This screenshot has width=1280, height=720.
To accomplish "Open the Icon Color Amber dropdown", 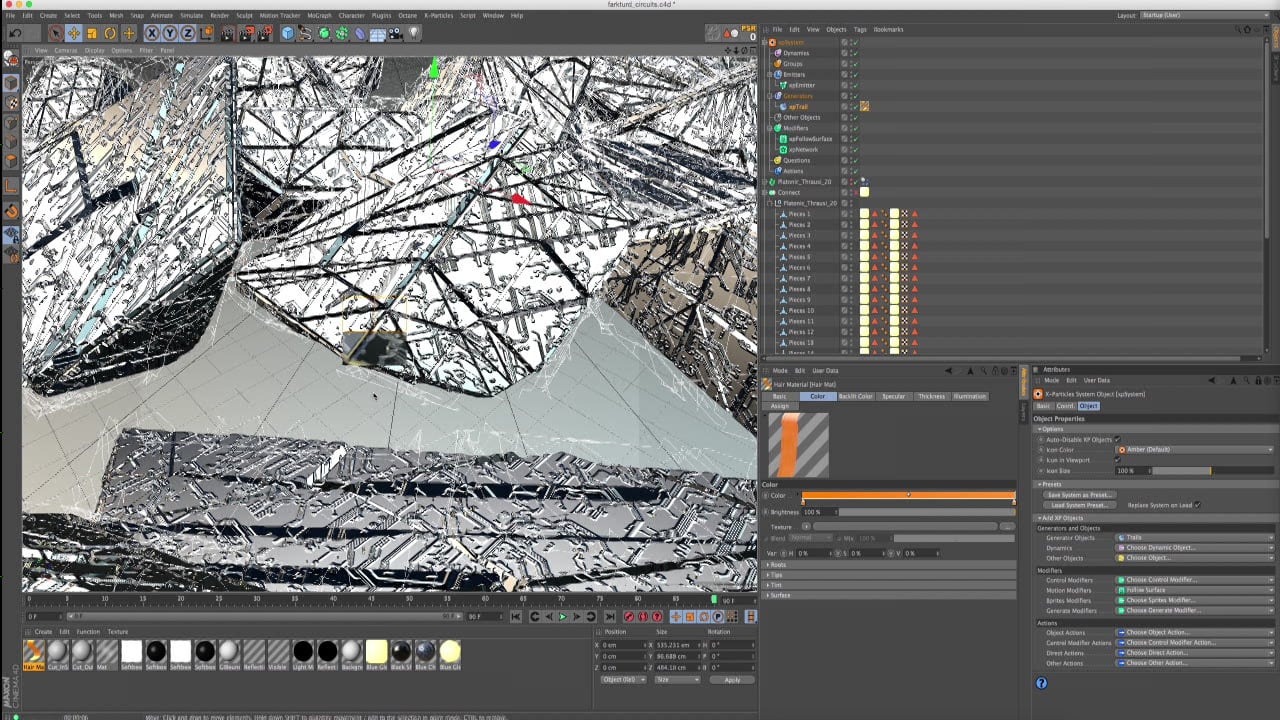I will (x=1195, y=450).
